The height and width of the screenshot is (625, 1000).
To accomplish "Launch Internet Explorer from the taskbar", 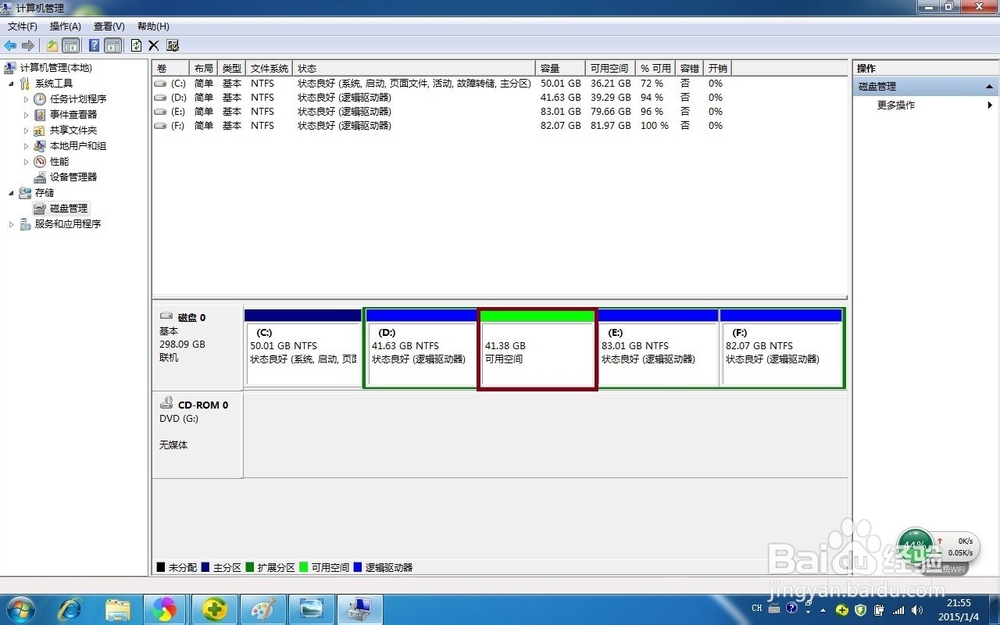I will (x=68, y=608).
